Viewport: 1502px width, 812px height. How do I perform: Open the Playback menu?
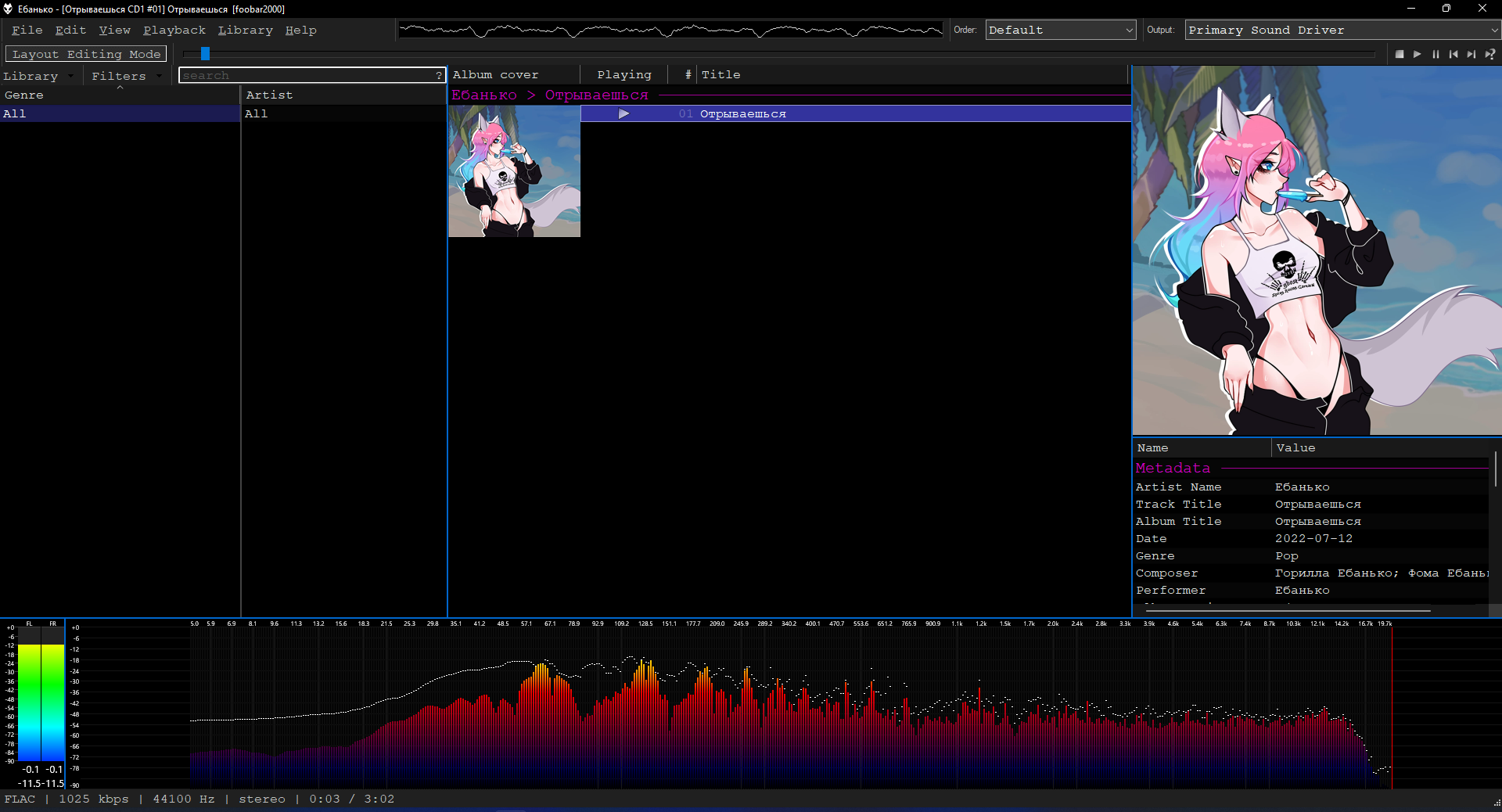pos(174,30)
